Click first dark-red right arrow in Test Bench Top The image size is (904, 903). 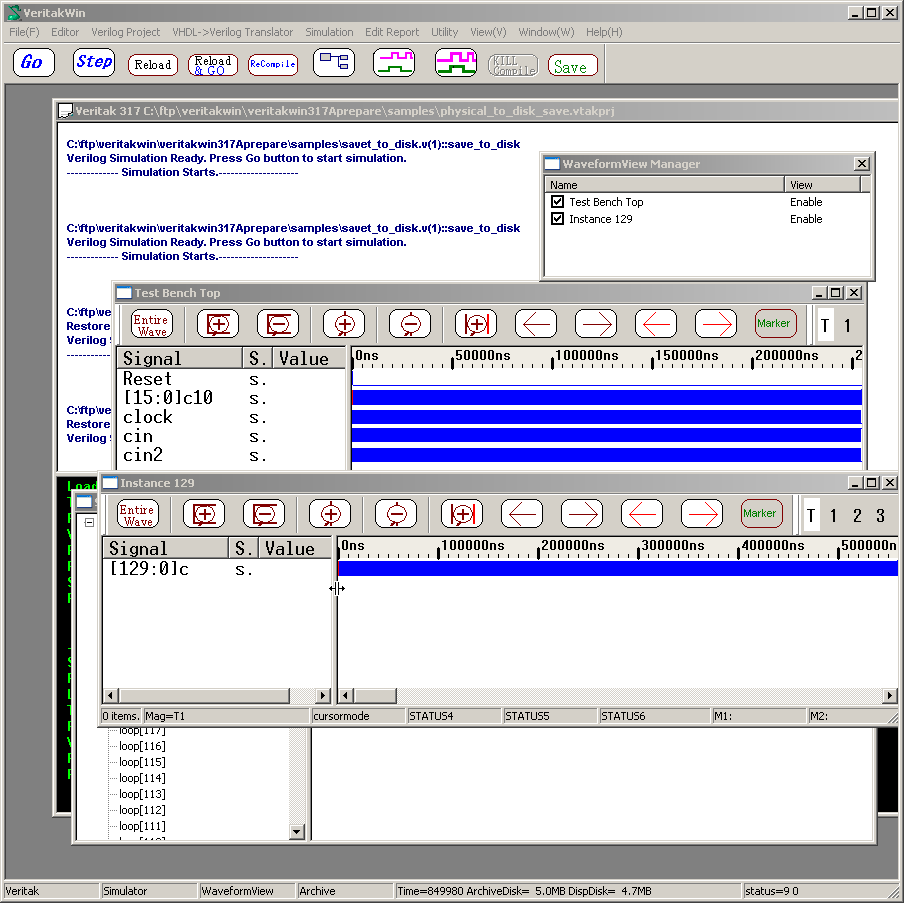tap(596, 323)
